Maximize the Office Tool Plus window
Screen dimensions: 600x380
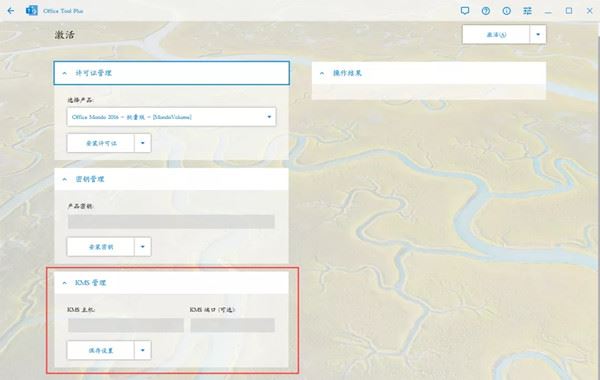click(x=569, y=11)
